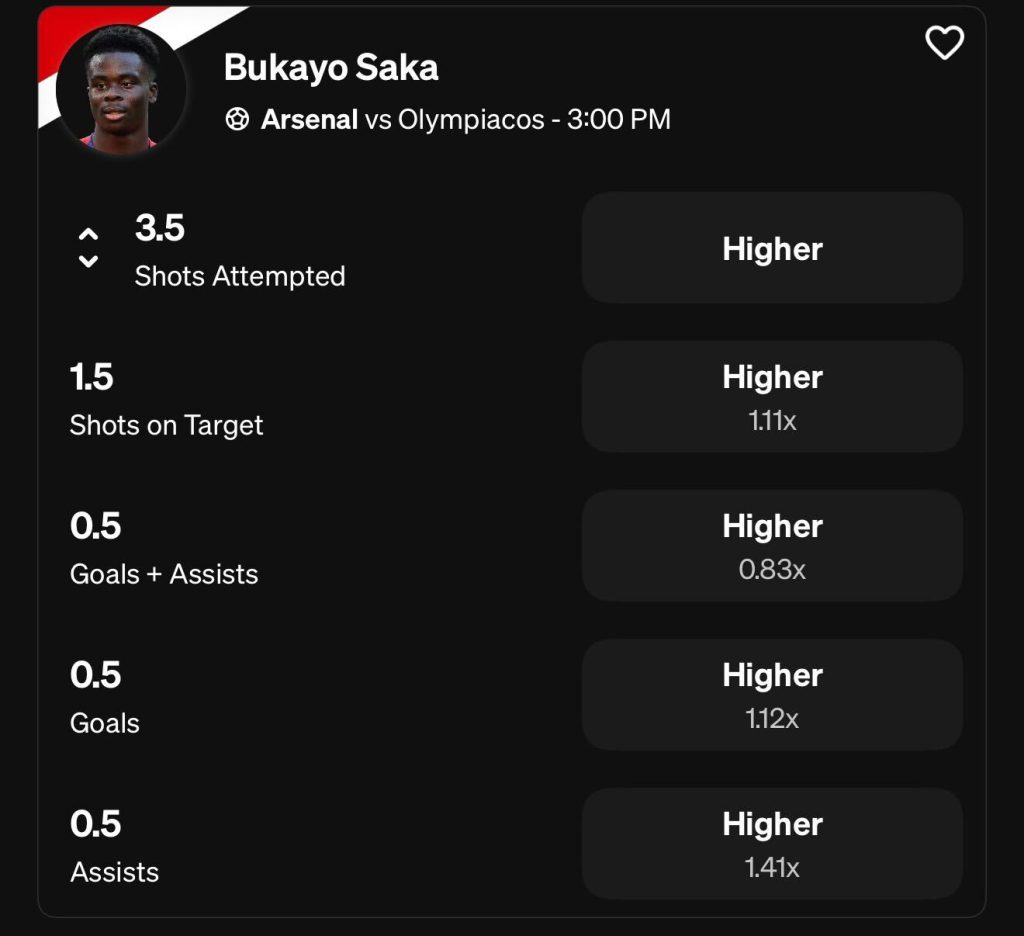This screenshot has width=1024, height=936.
Task: Click the 3:00 PM match time
Action: click(x=618, y=120)
